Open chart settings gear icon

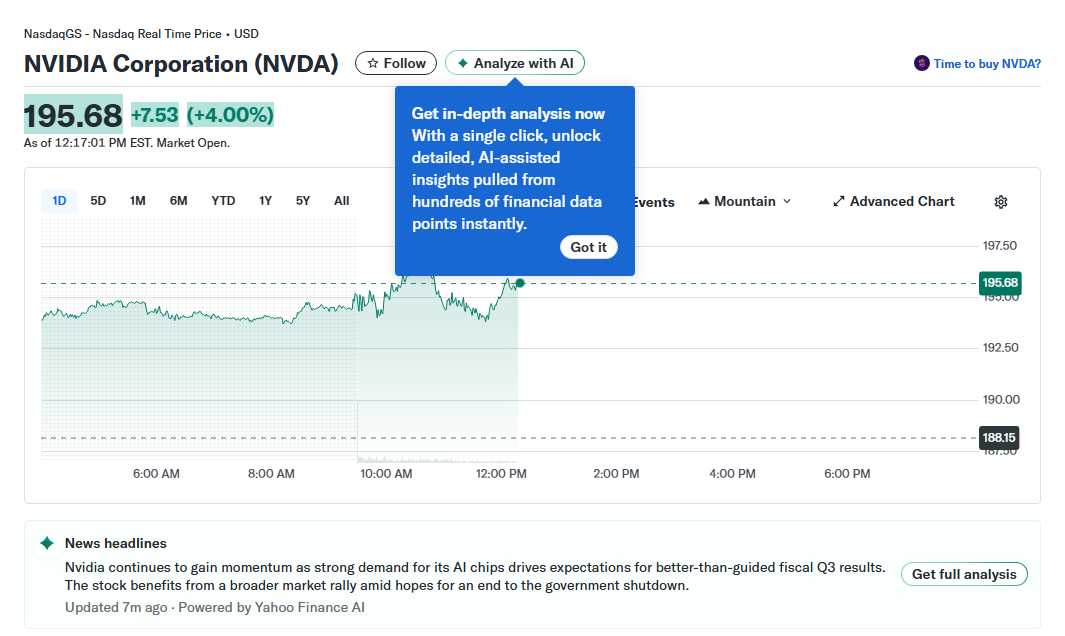click(x=1001, y=202)
